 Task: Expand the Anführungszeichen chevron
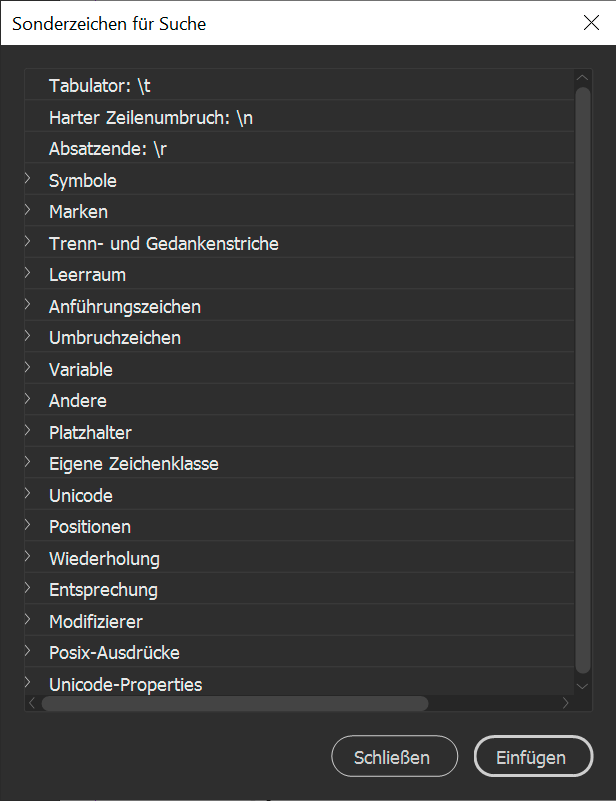click(28, 304)
